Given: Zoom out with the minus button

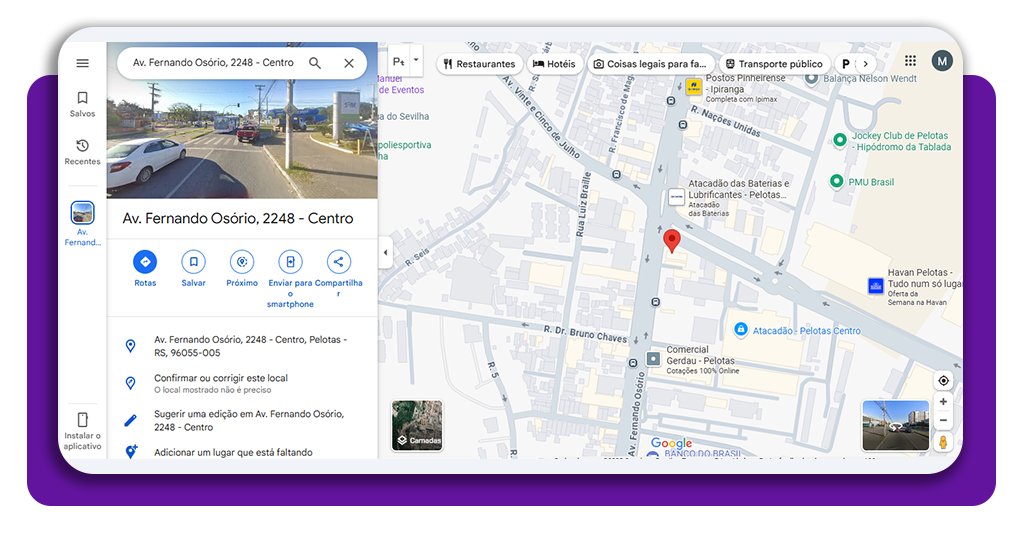Looking at the screenshot, I should tap(943, 420).
